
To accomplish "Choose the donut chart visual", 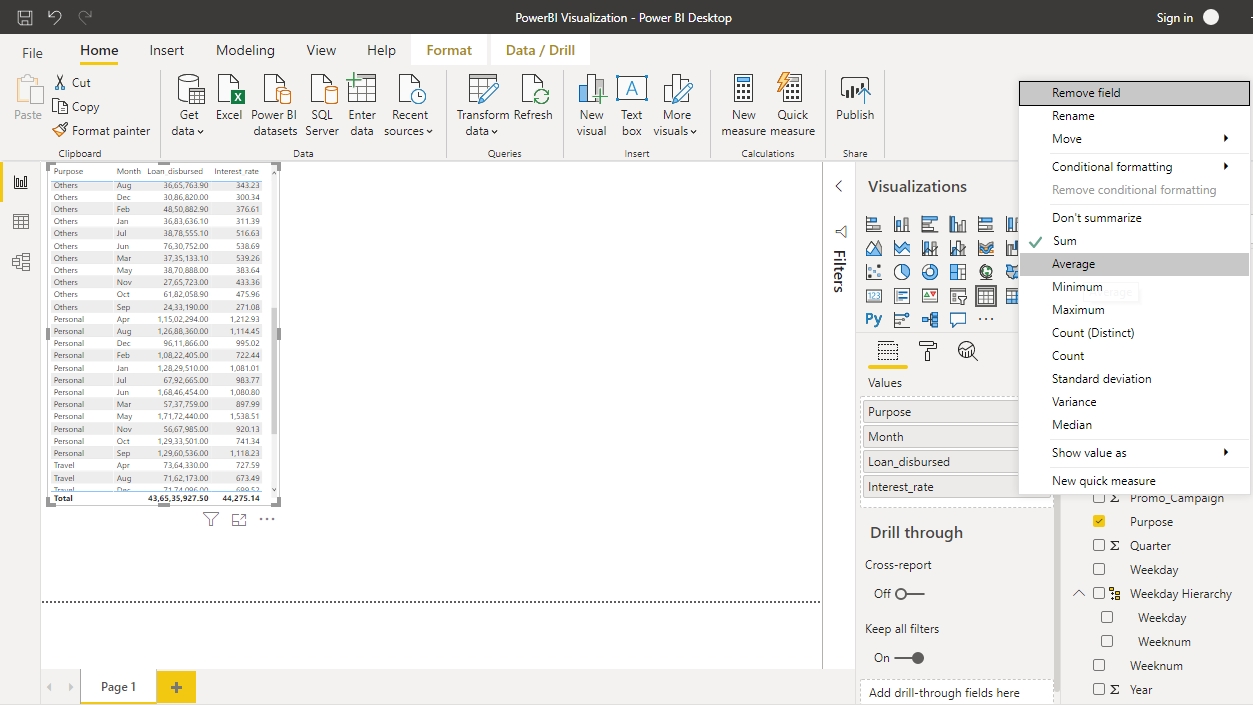I will [930, 272].
